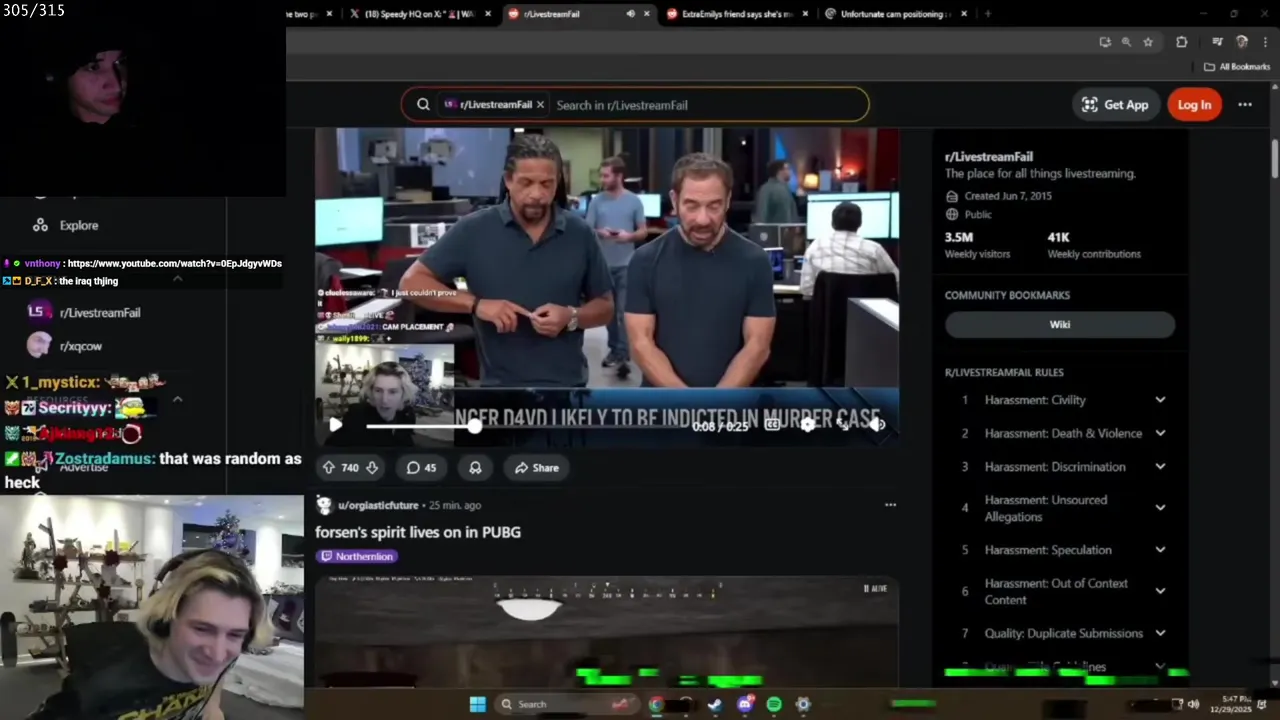Image resolution: width=1280 pixels, height=720 pixels.
Task: Mute the video with the speaker icon
Action: [x=877, y=424]
